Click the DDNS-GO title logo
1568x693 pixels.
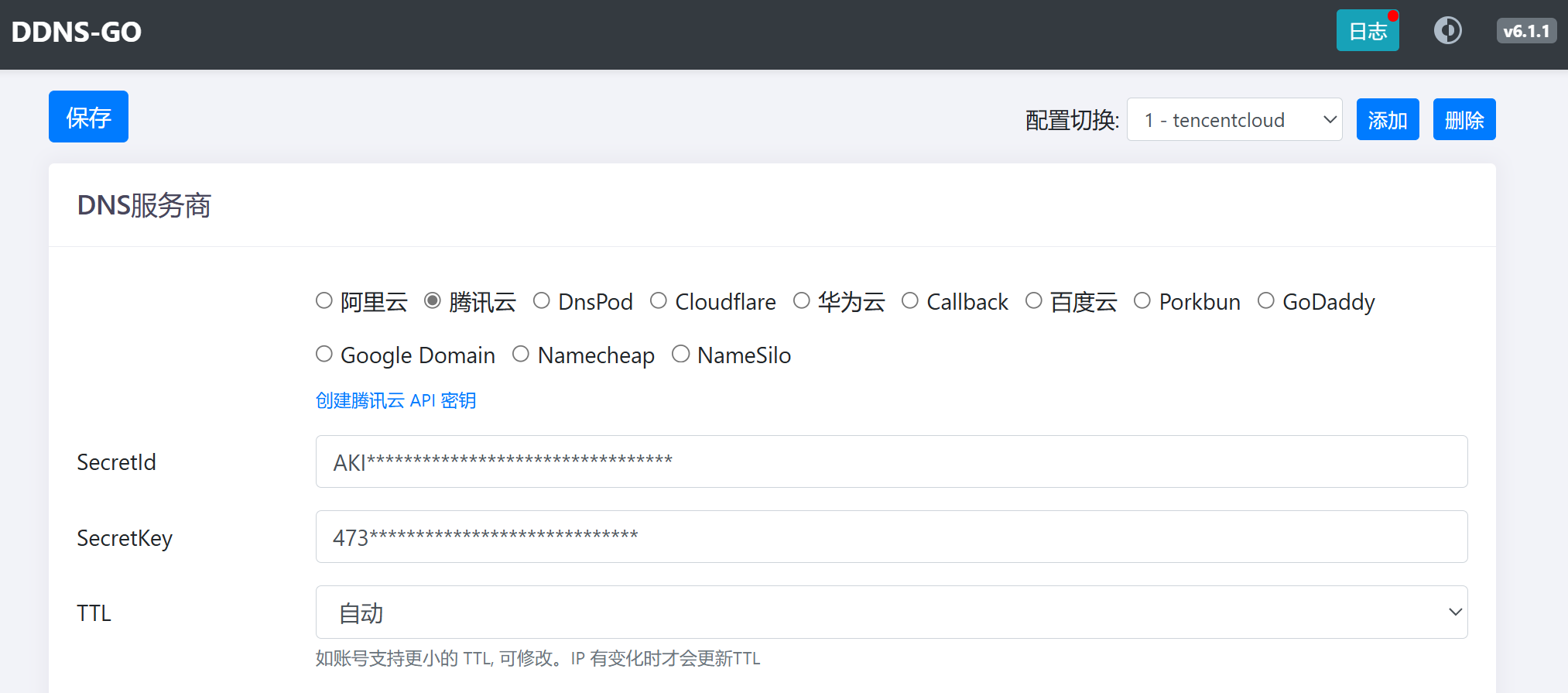77,32
